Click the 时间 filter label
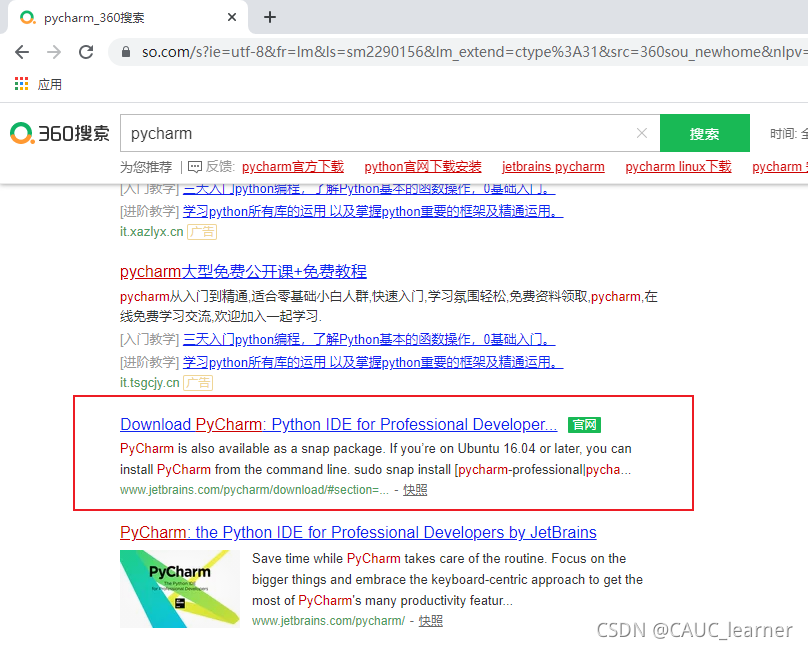Screen dimensions: 808x650 click(783, 134)
